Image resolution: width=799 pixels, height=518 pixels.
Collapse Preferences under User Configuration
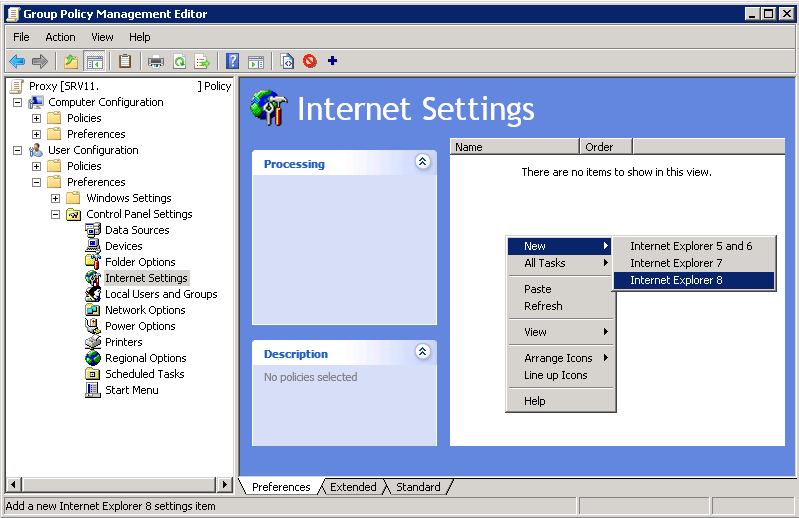tap(36, 182)
